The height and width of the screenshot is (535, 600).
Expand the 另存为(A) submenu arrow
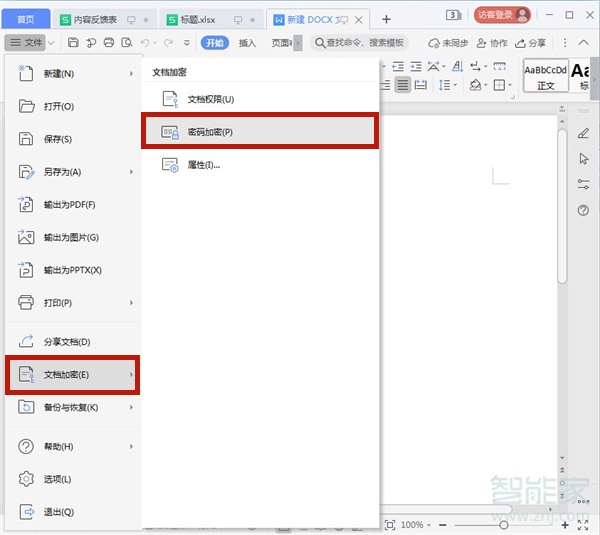tap(131, 172)
